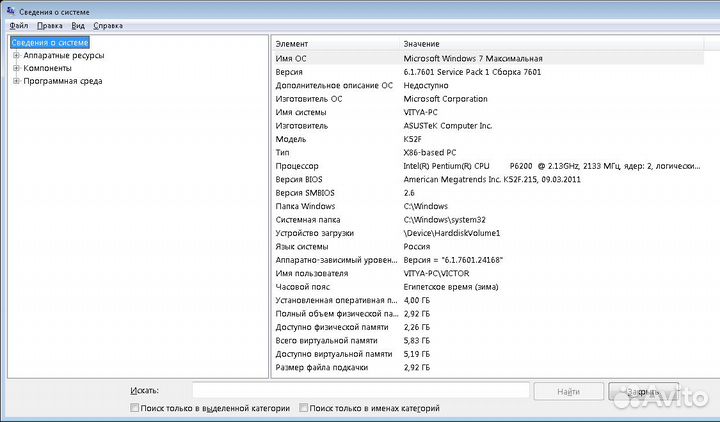This screenshot has width=720, height=422.
Task: Select the Всего виртуальной памяти row
Action: click(x=488, y=341)
